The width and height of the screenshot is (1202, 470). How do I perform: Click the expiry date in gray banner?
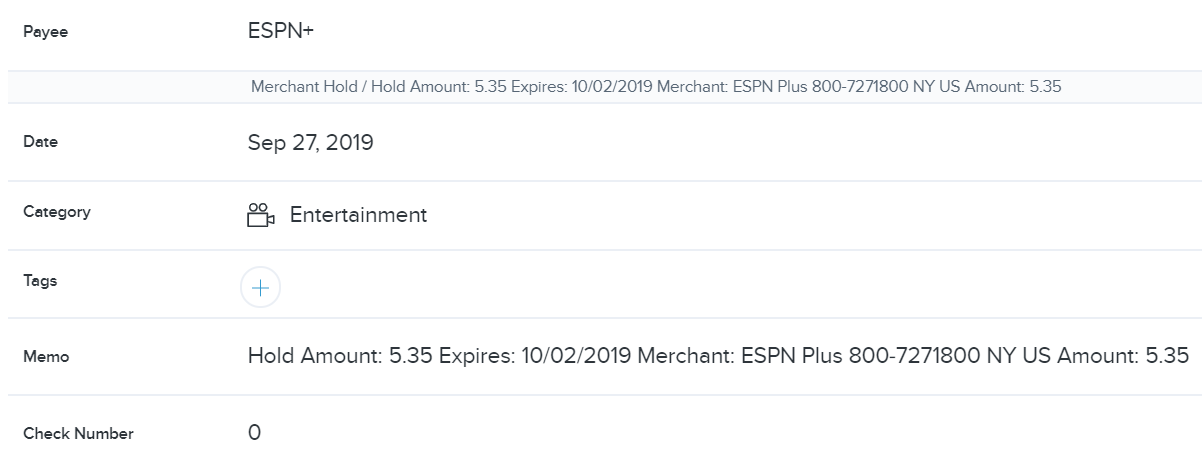(612, 87)
